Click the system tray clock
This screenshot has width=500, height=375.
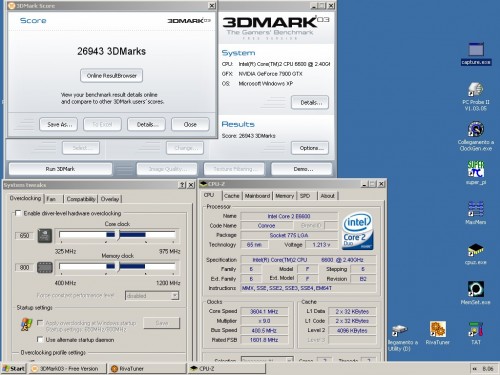(x=488, y=369)
